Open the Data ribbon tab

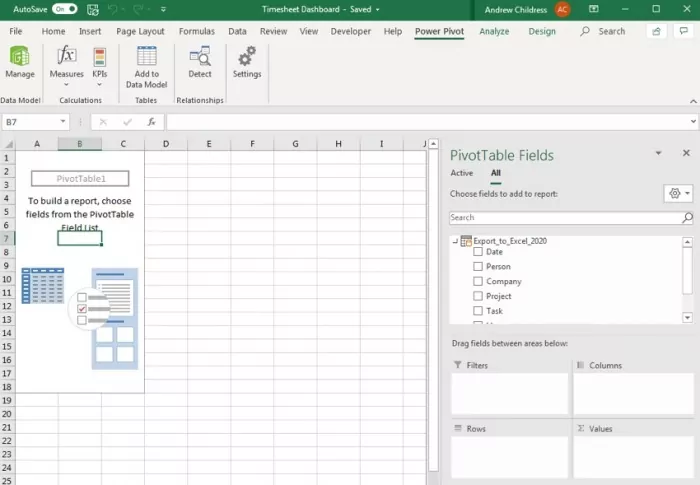[x=237, y=31]
